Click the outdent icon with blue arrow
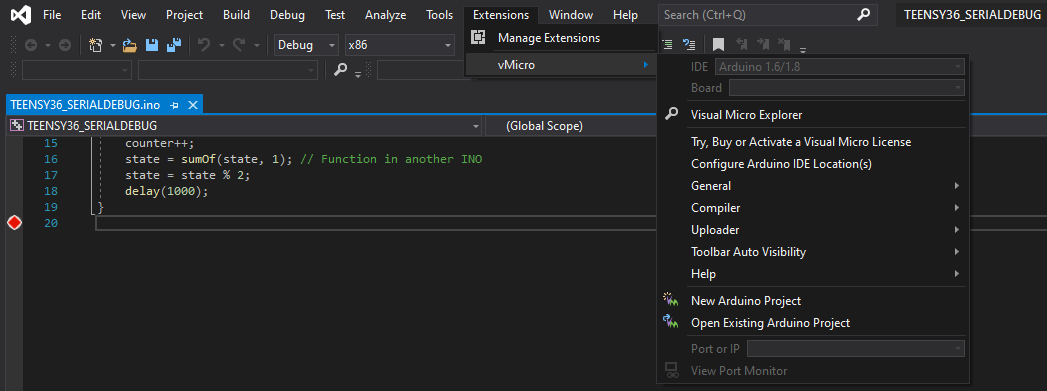 tap(689, 45)
